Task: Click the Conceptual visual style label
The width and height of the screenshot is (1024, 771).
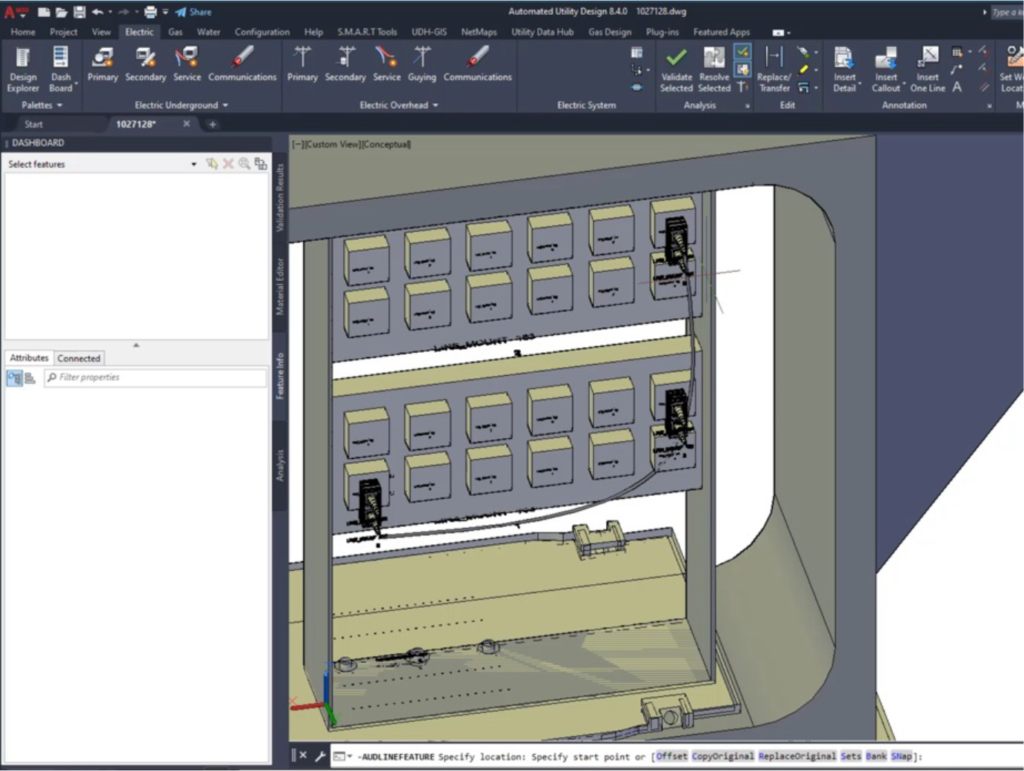Action: click(387, 144)
